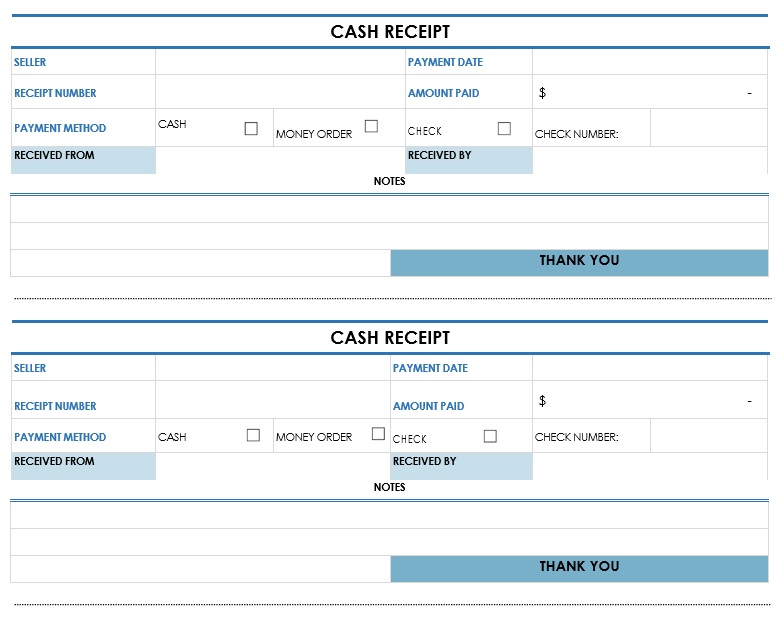
Task: Tick Money Order checkbox in top receipt
Action: tap(371, 126)
